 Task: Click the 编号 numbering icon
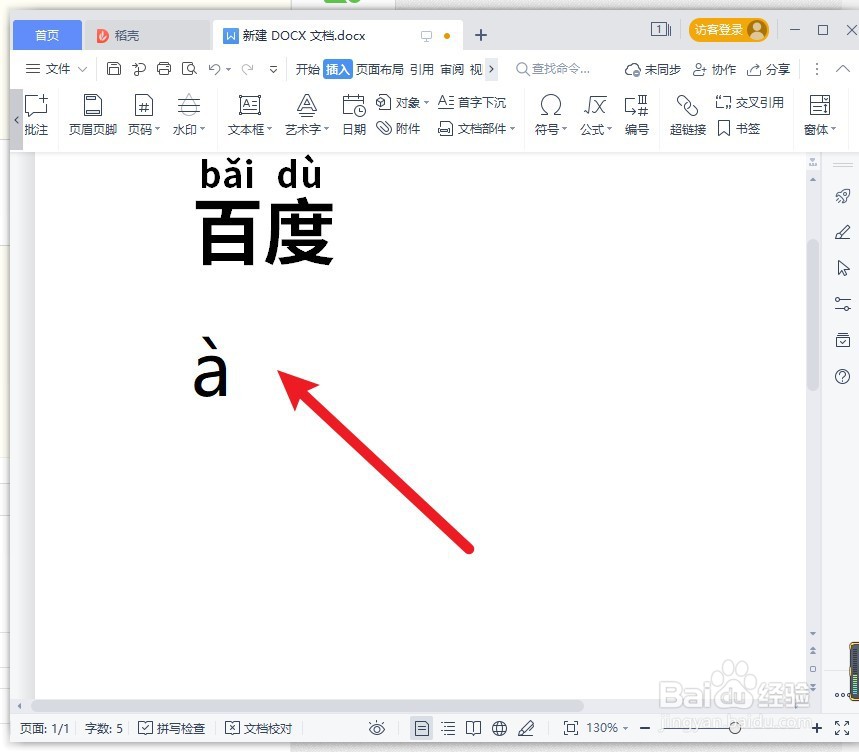pos(636,114)
